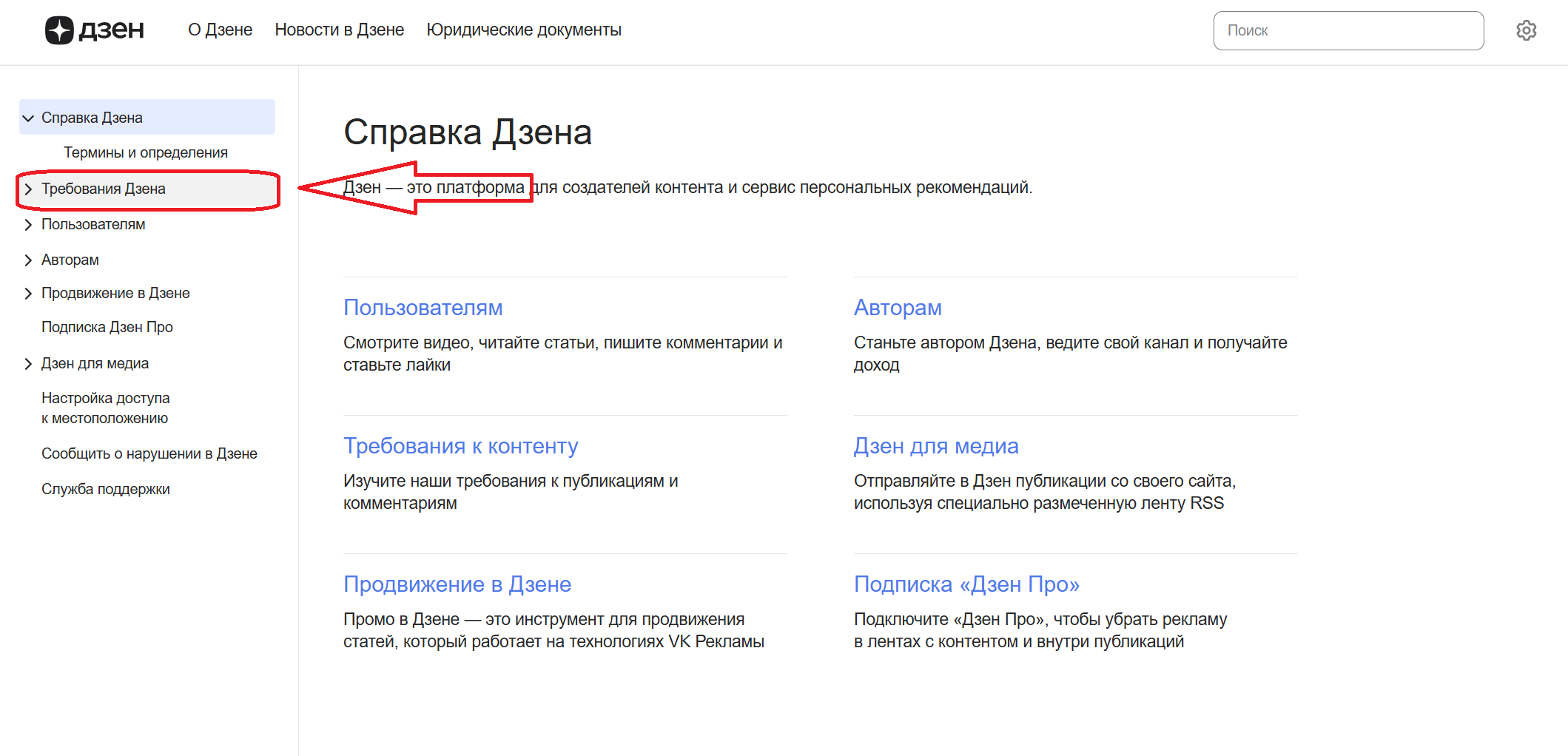Open the «О Дзене» menu item
1568x756 pixels.
[220, 30]
